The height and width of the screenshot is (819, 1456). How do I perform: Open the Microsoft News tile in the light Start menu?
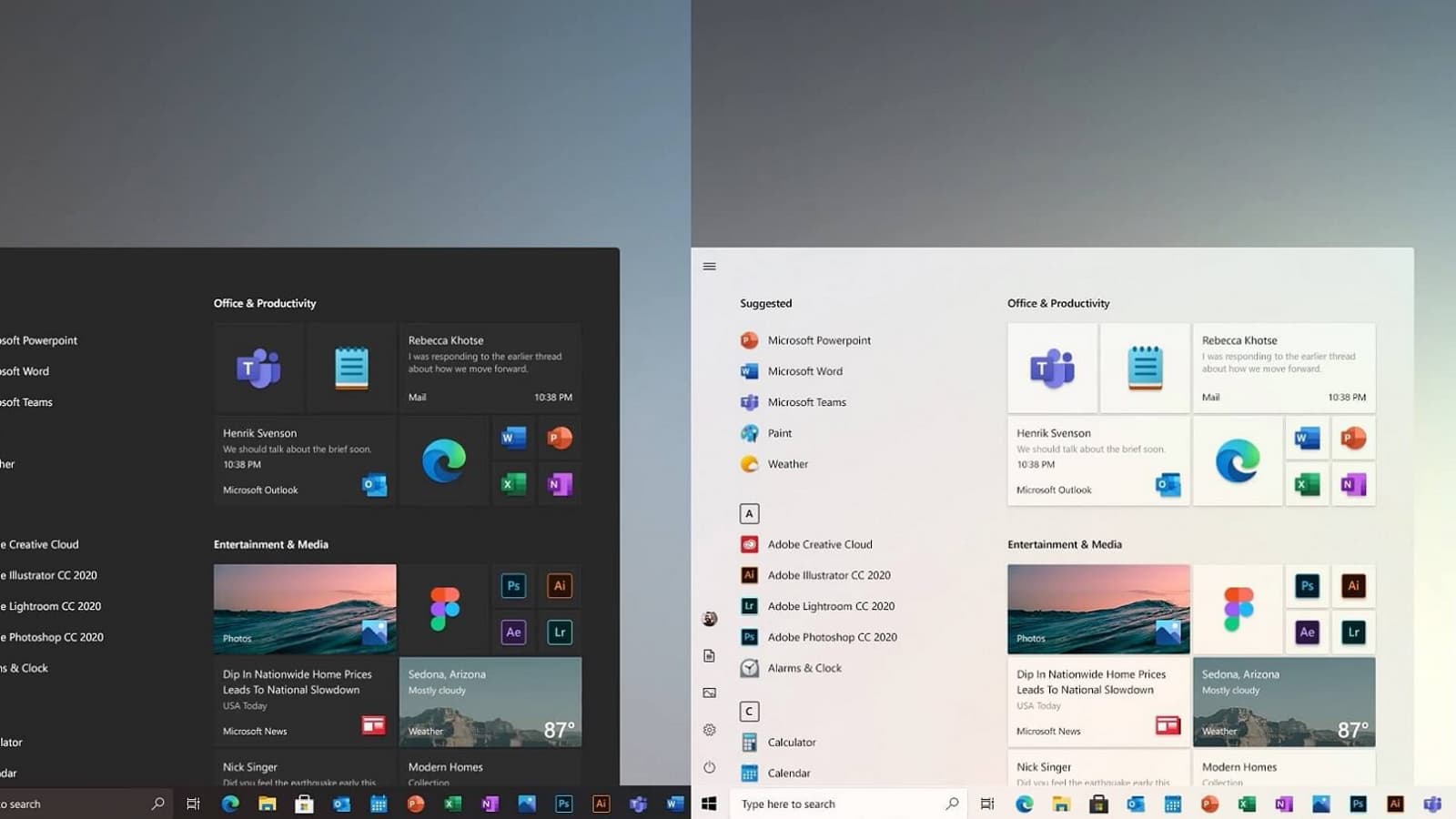coord(1099,702)
